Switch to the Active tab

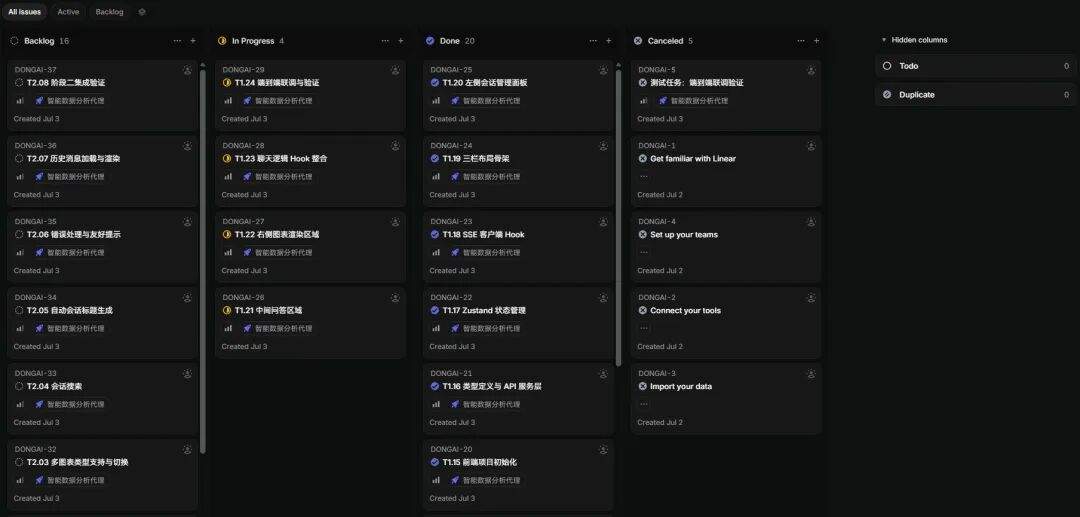tap(68, 12)
